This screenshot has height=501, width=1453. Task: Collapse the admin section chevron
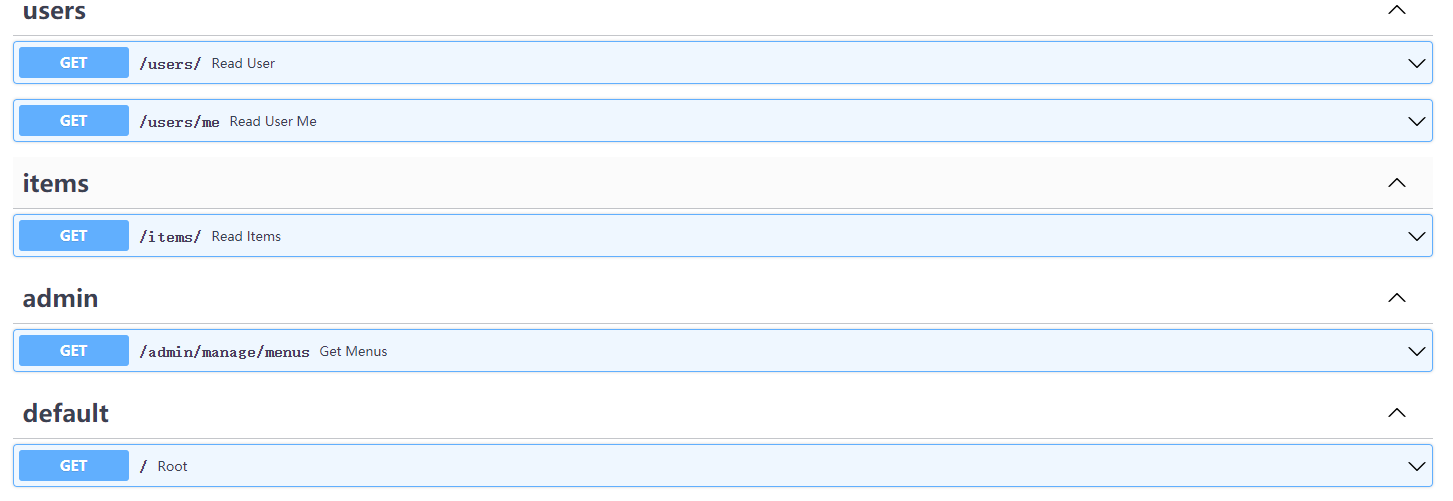click(1397, 298)
